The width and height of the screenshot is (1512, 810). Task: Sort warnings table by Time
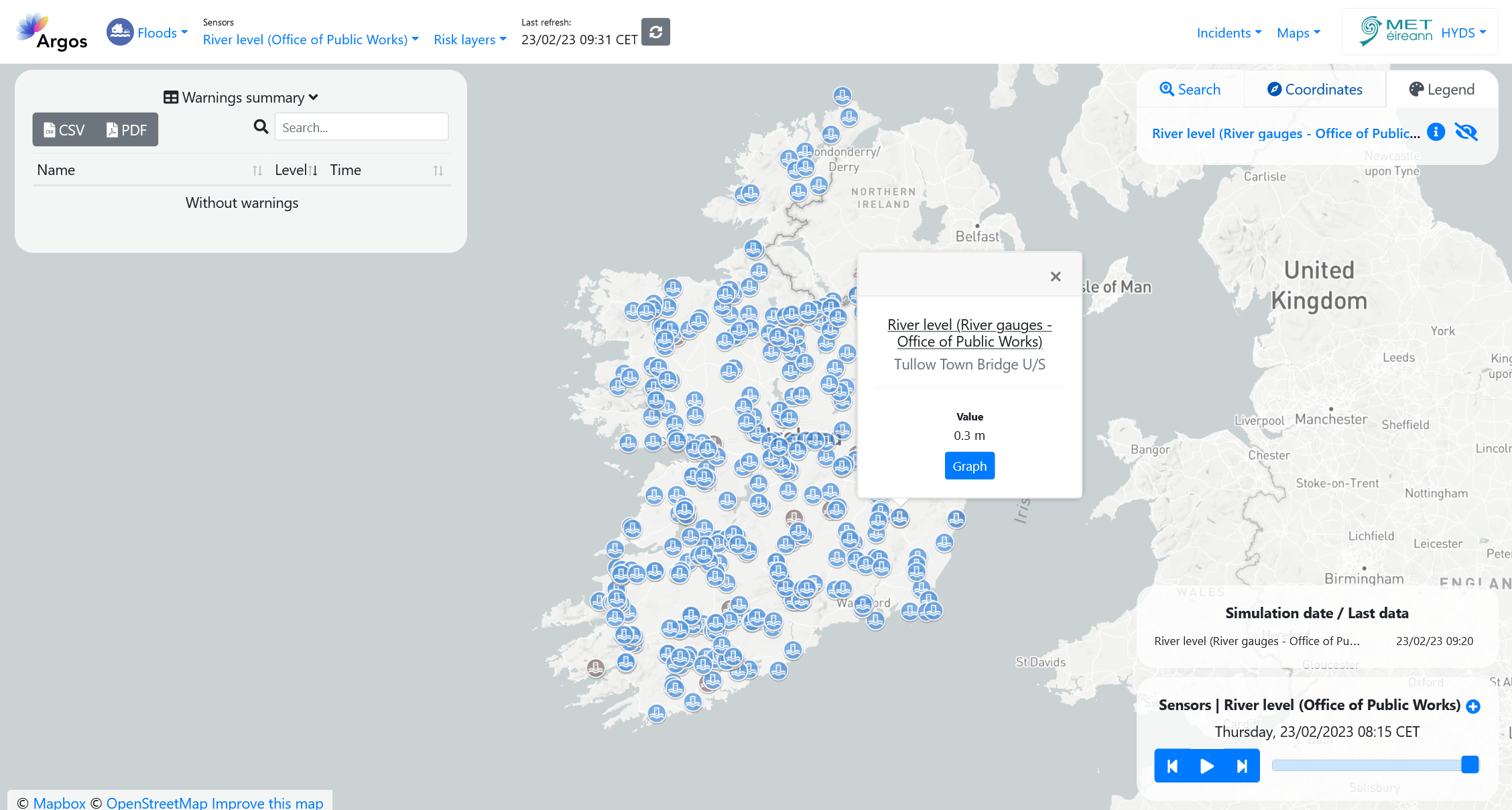click(x=387, y=170)
